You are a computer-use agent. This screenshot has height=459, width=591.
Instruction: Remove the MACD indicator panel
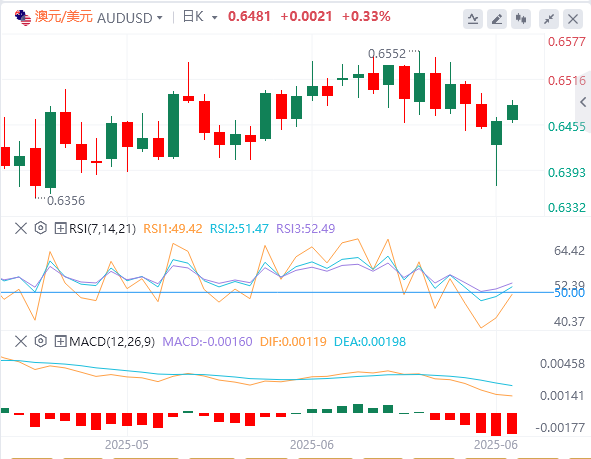coord(21,341)
